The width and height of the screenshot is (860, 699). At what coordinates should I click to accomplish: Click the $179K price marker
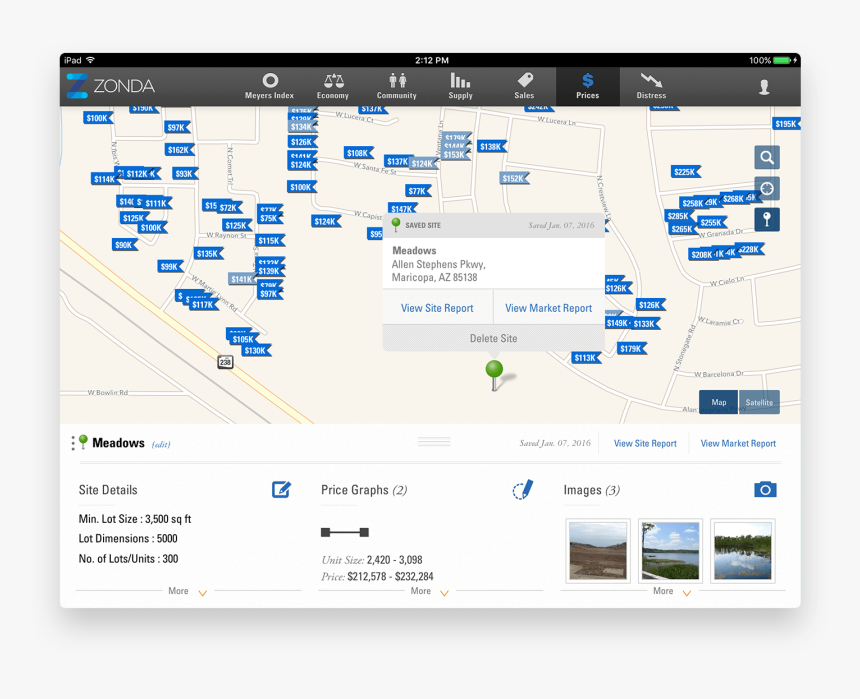(x=632, y=348)
